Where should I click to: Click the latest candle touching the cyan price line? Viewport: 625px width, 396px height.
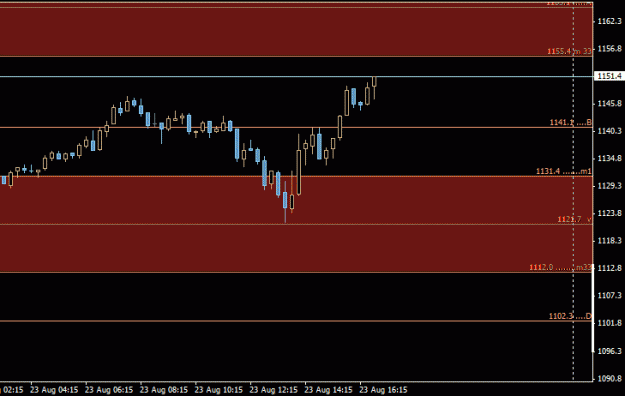click(374, 82)
